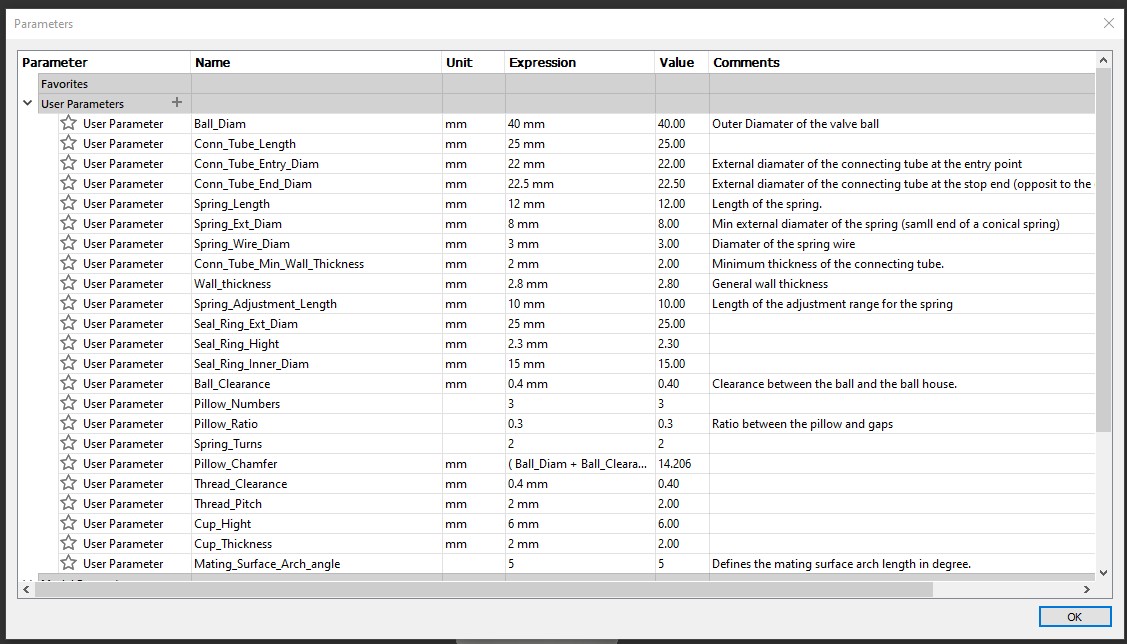The image size is (1127, 644).
Task: Favorite the Ball_Clearance parameter
Action: (68, 383)
